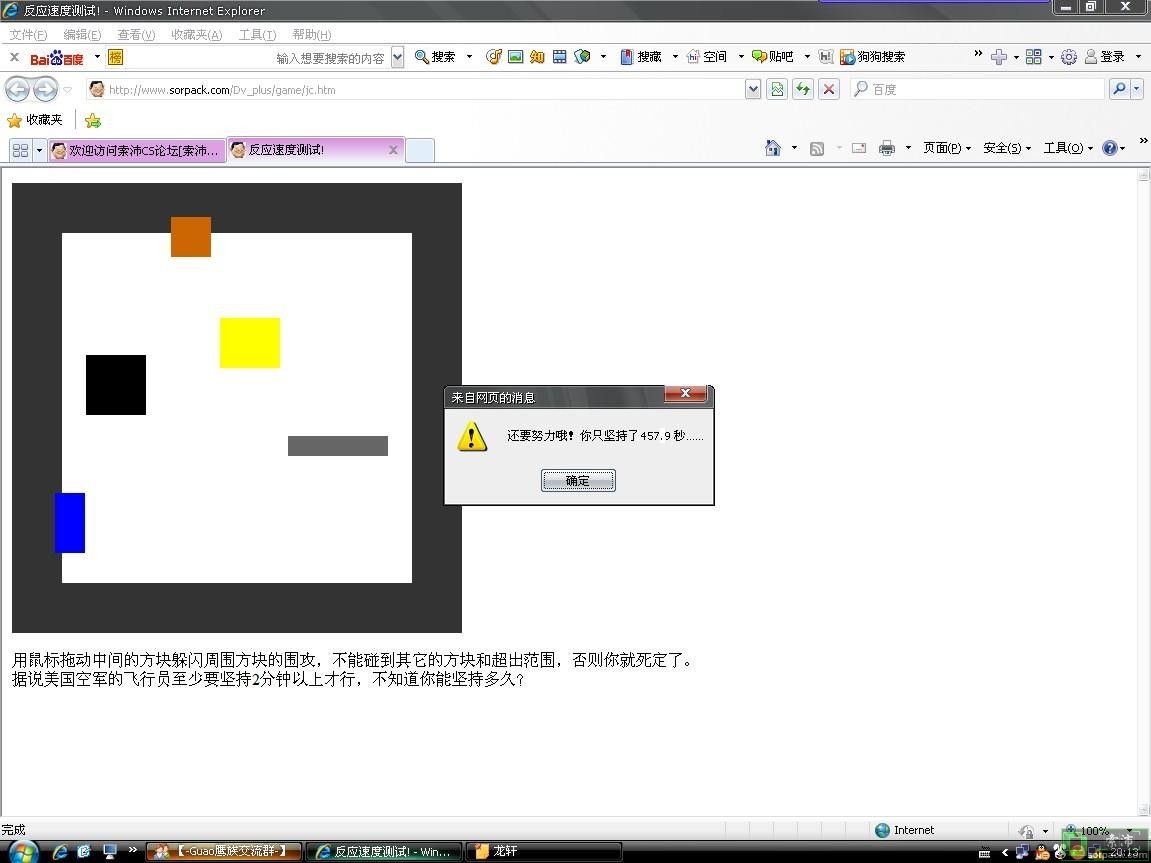Click the yellow square in the game
This screenshot has height=863, width=1151.
point(250,343)
